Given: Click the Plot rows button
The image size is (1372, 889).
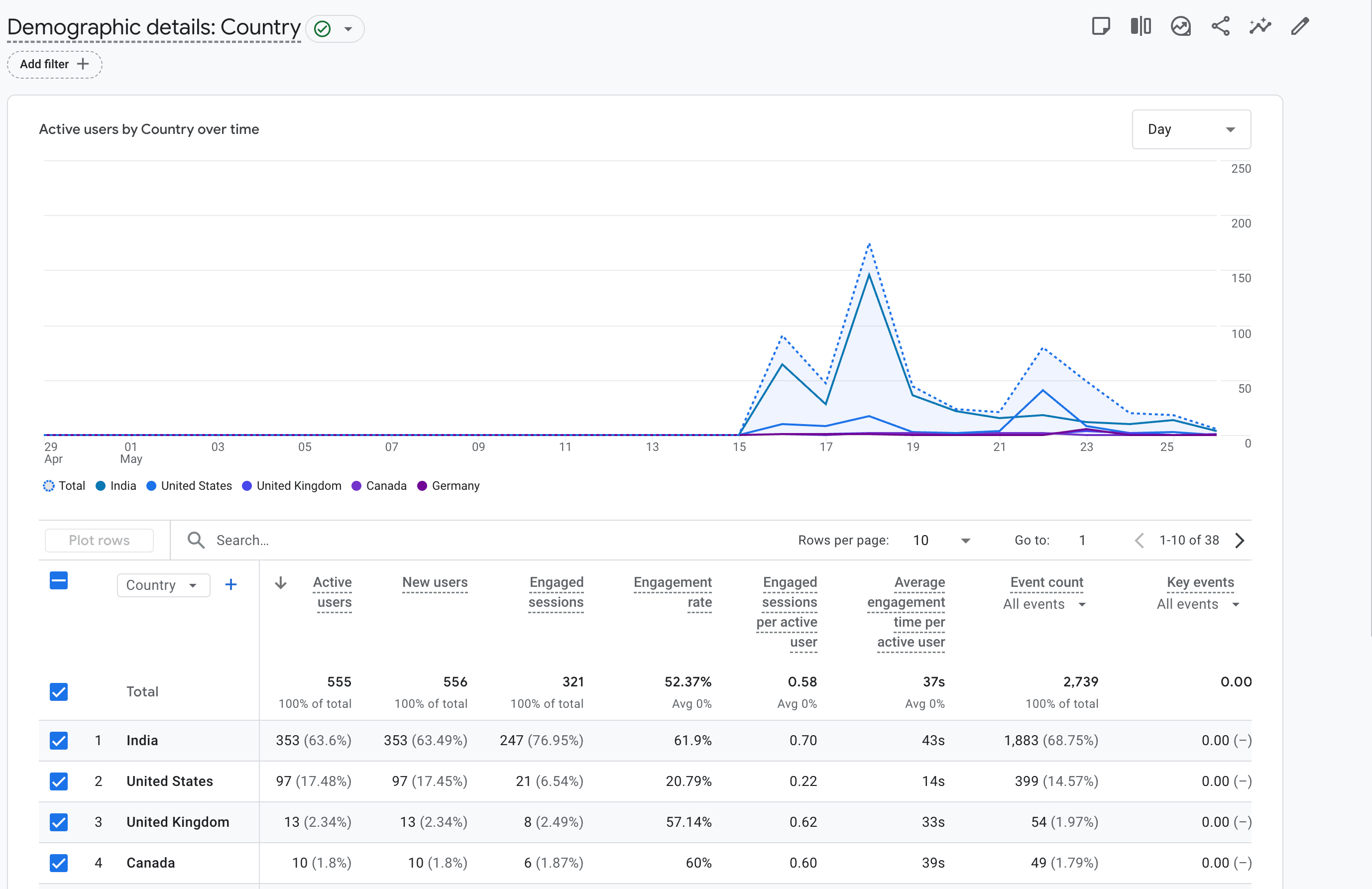Looking at the screenshot, I should pyautogui.click(x=99, y=540).
